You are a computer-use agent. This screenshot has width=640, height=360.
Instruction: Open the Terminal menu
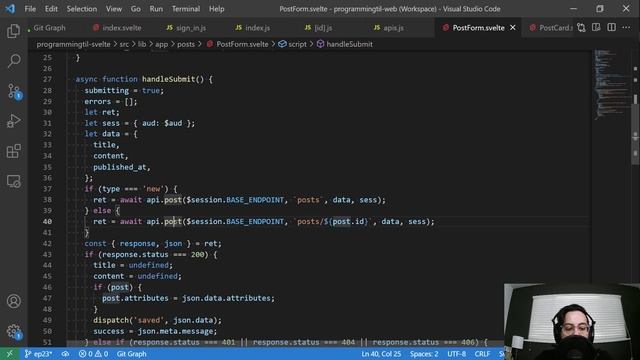point(186,9)
